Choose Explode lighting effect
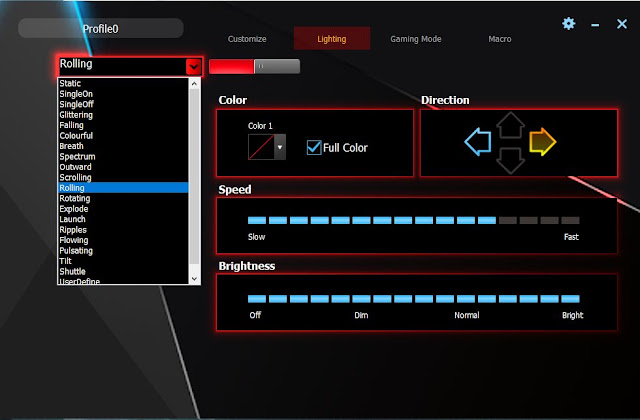The image size is (640, 420). pyautogui.click(x=123, y=209)
